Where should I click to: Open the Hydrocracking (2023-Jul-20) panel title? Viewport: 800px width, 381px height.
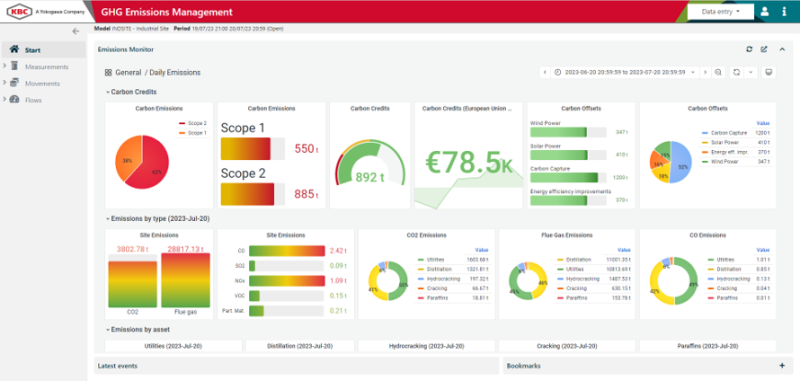[x=427, y=346]
